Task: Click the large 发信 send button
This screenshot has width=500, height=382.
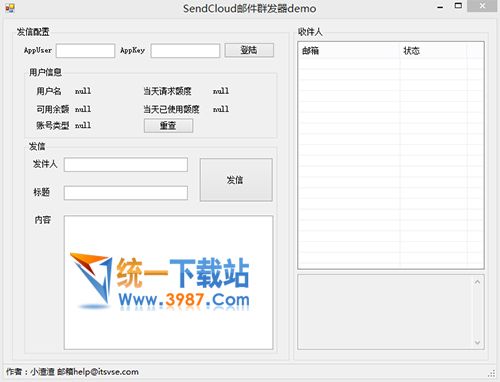Action: 236,180
